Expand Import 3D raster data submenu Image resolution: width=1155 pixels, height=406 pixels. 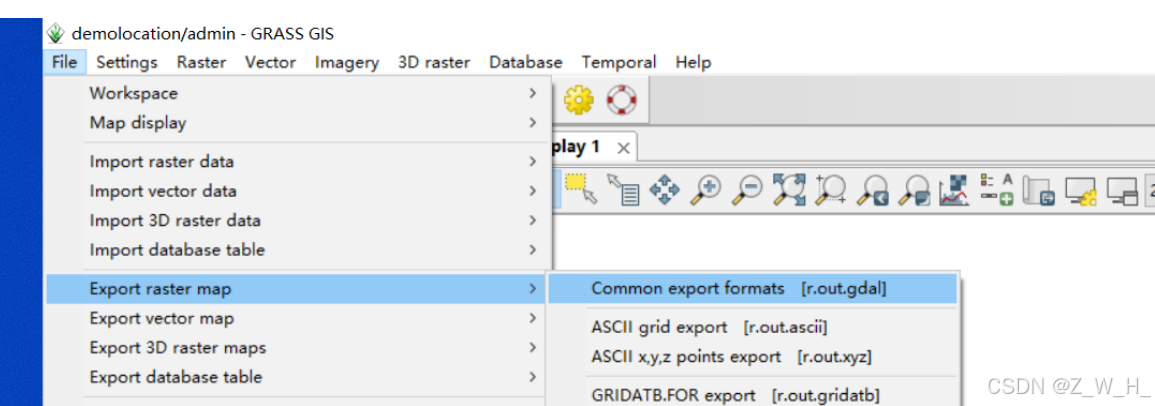pos(297,220)
